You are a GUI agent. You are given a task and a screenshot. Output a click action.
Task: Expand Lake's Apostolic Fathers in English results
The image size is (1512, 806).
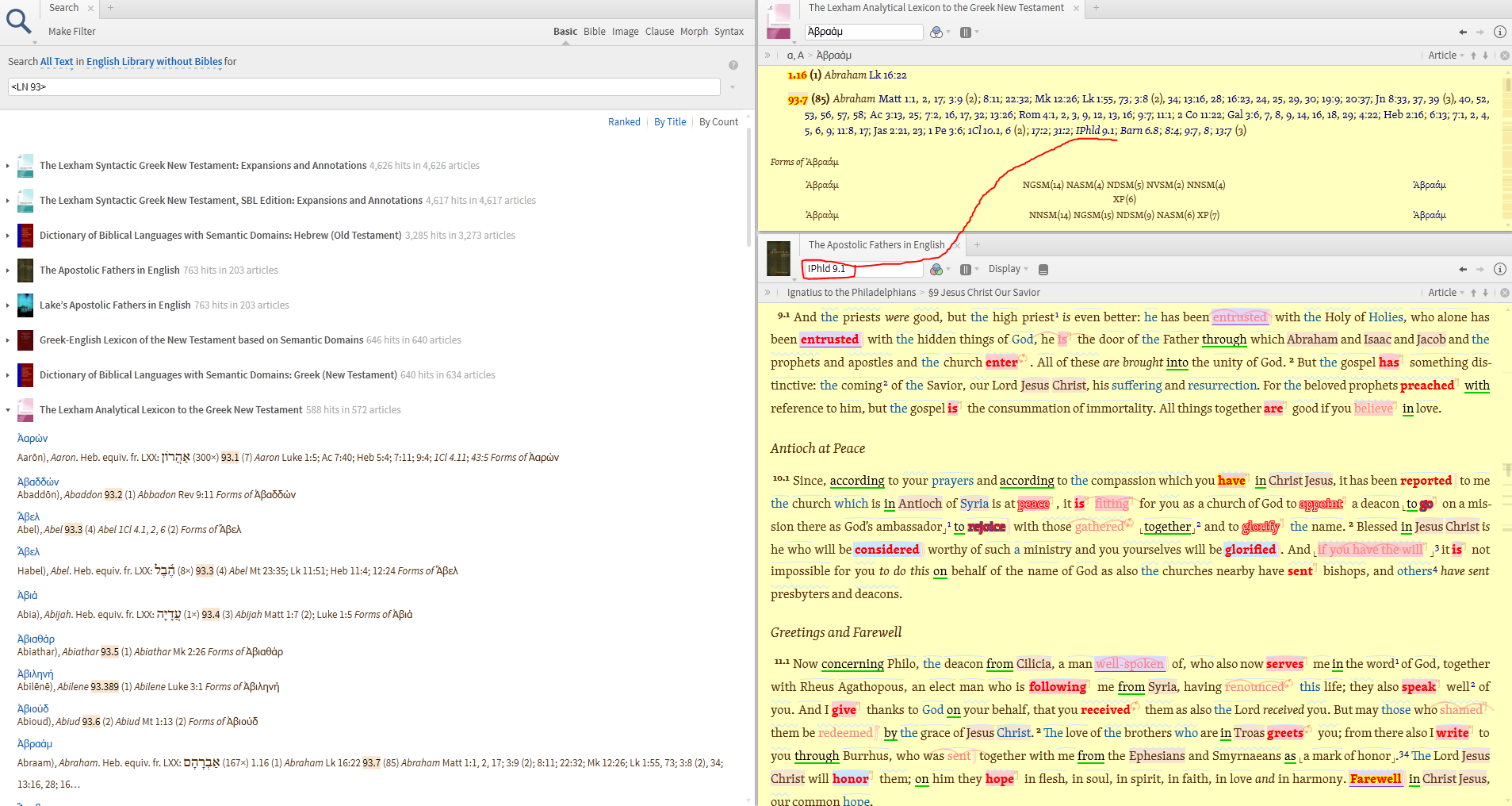pos(8,305)
